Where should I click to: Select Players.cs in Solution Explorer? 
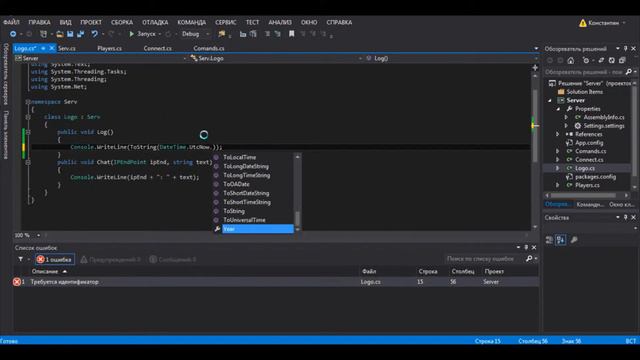point(587,185)
